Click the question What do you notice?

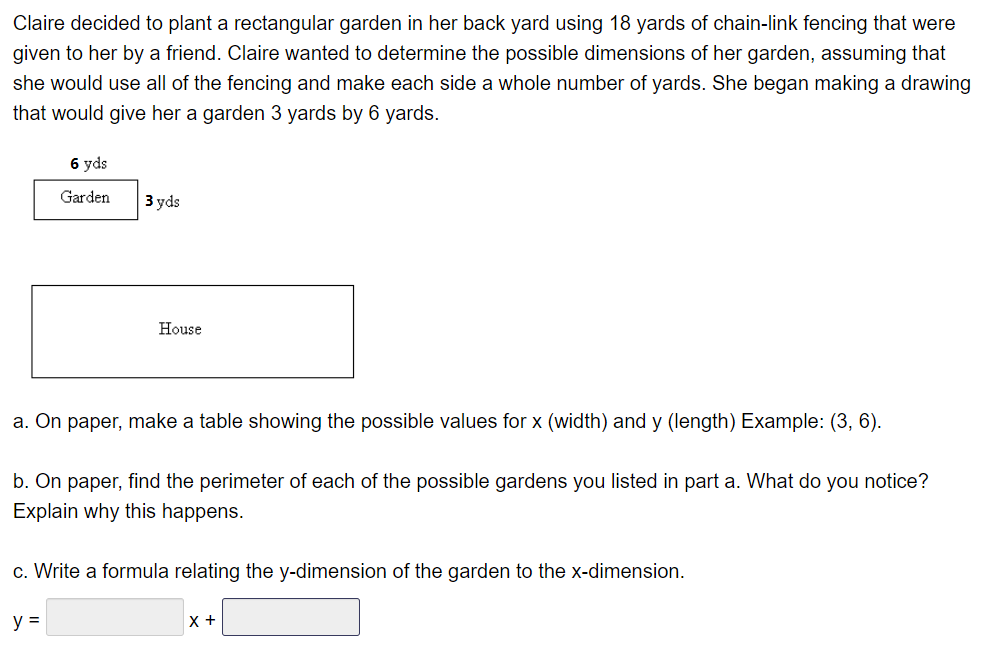(838, 481)
